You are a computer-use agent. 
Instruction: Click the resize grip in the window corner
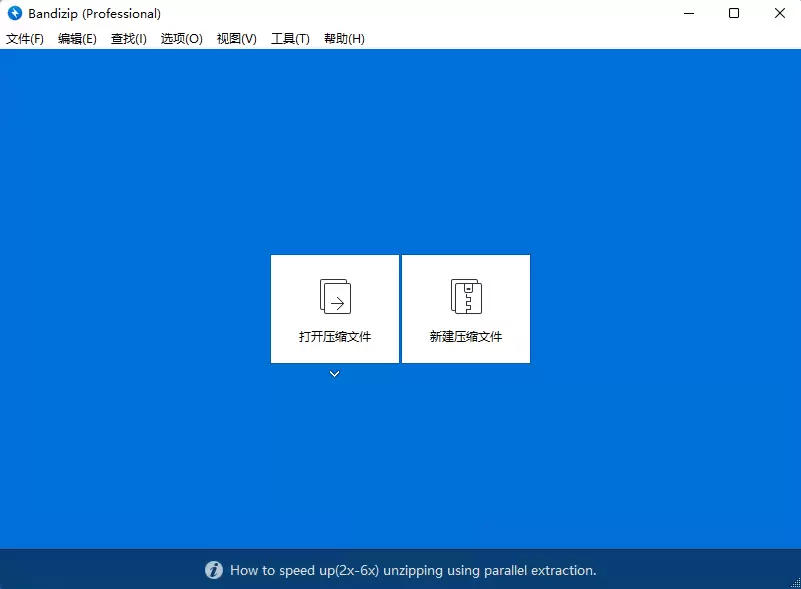pos(795,583)
